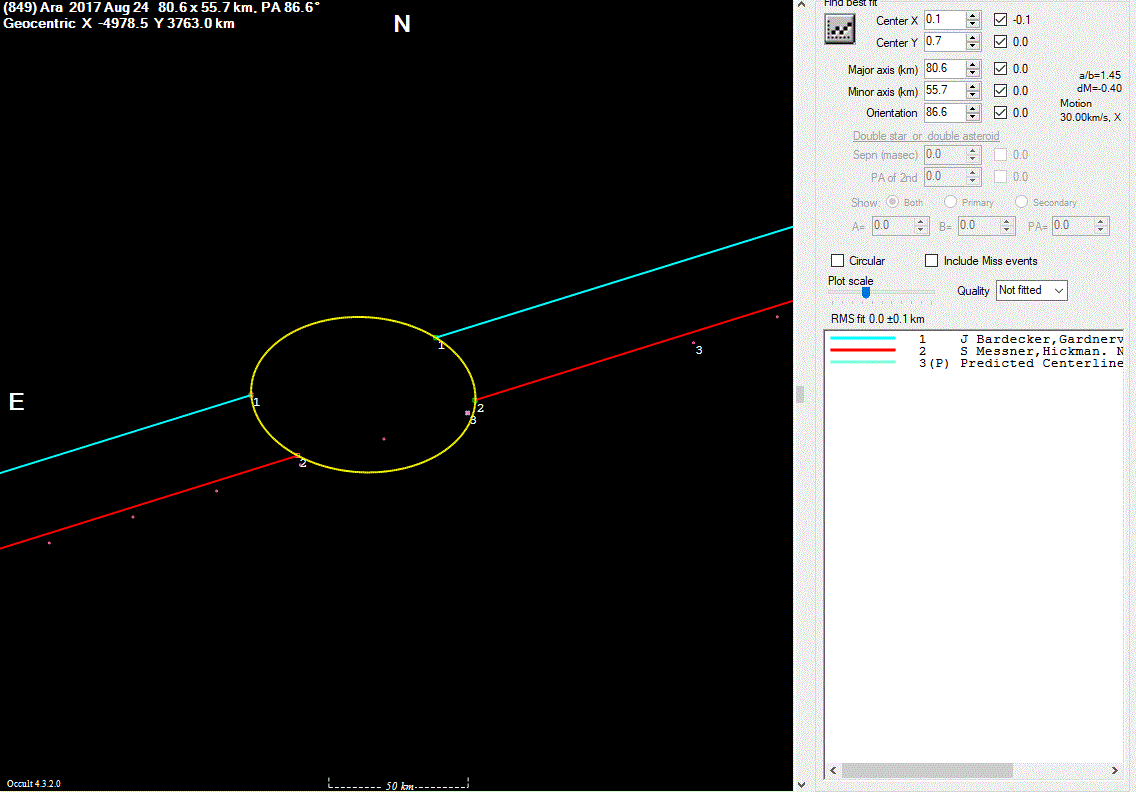Adjust the Plot scale slider handle
Image resolution: width=1136 pixels, height=792 pixels.
[865, 292]
